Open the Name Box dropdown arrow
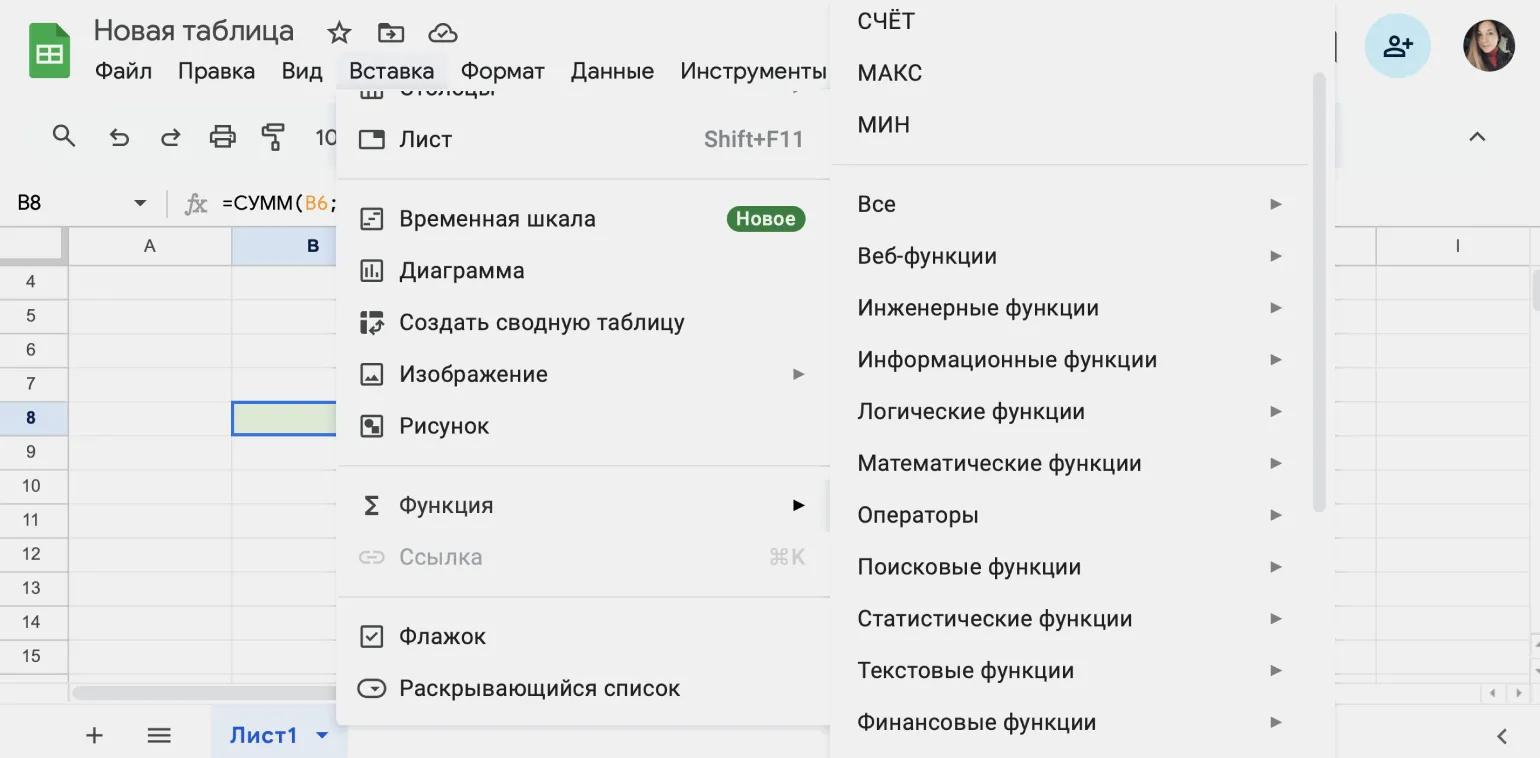 point(140,204)
